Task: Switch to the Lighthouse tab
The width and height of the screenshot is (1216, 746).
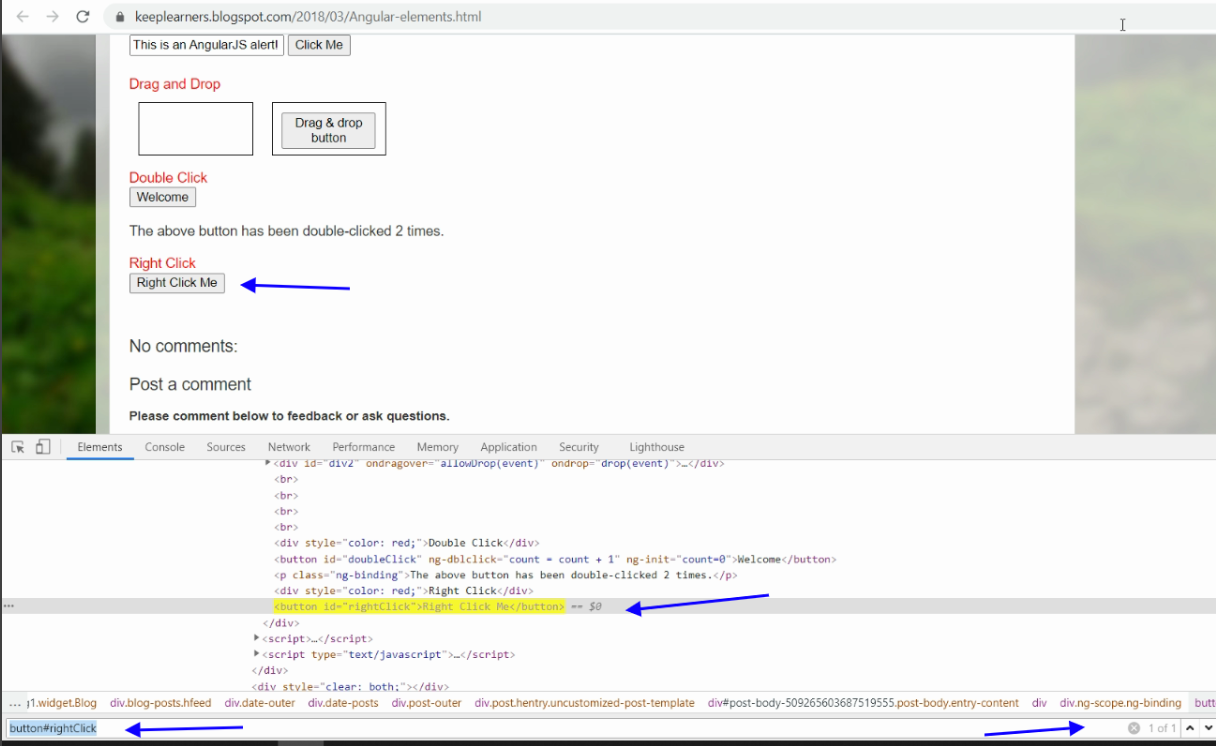Action: coord(656,446)
